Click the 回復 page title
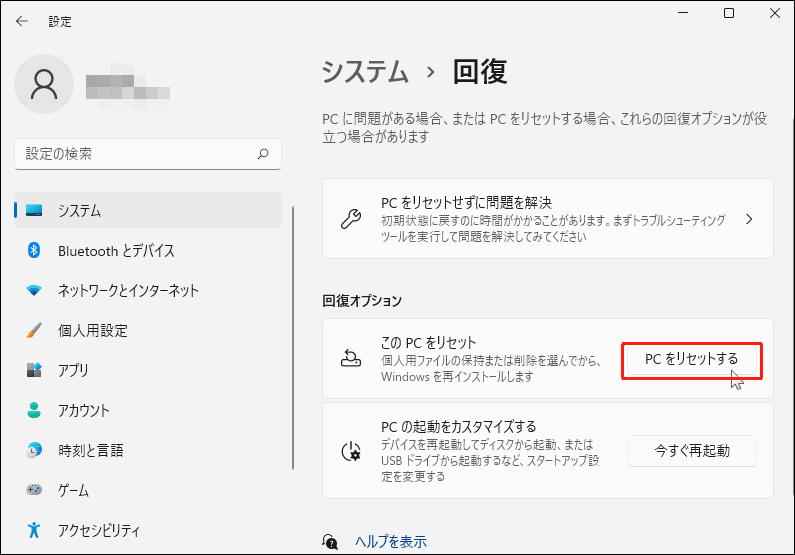The image size is (795, 555). (x=480, y=71)
